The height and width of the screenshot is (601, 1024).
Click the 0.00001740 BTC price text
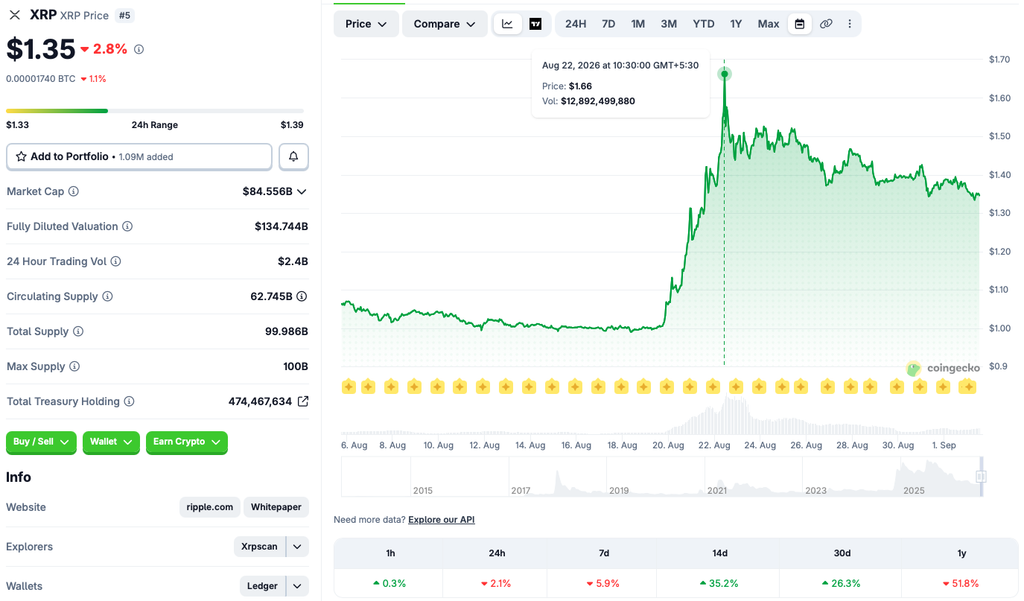[40, 79]
